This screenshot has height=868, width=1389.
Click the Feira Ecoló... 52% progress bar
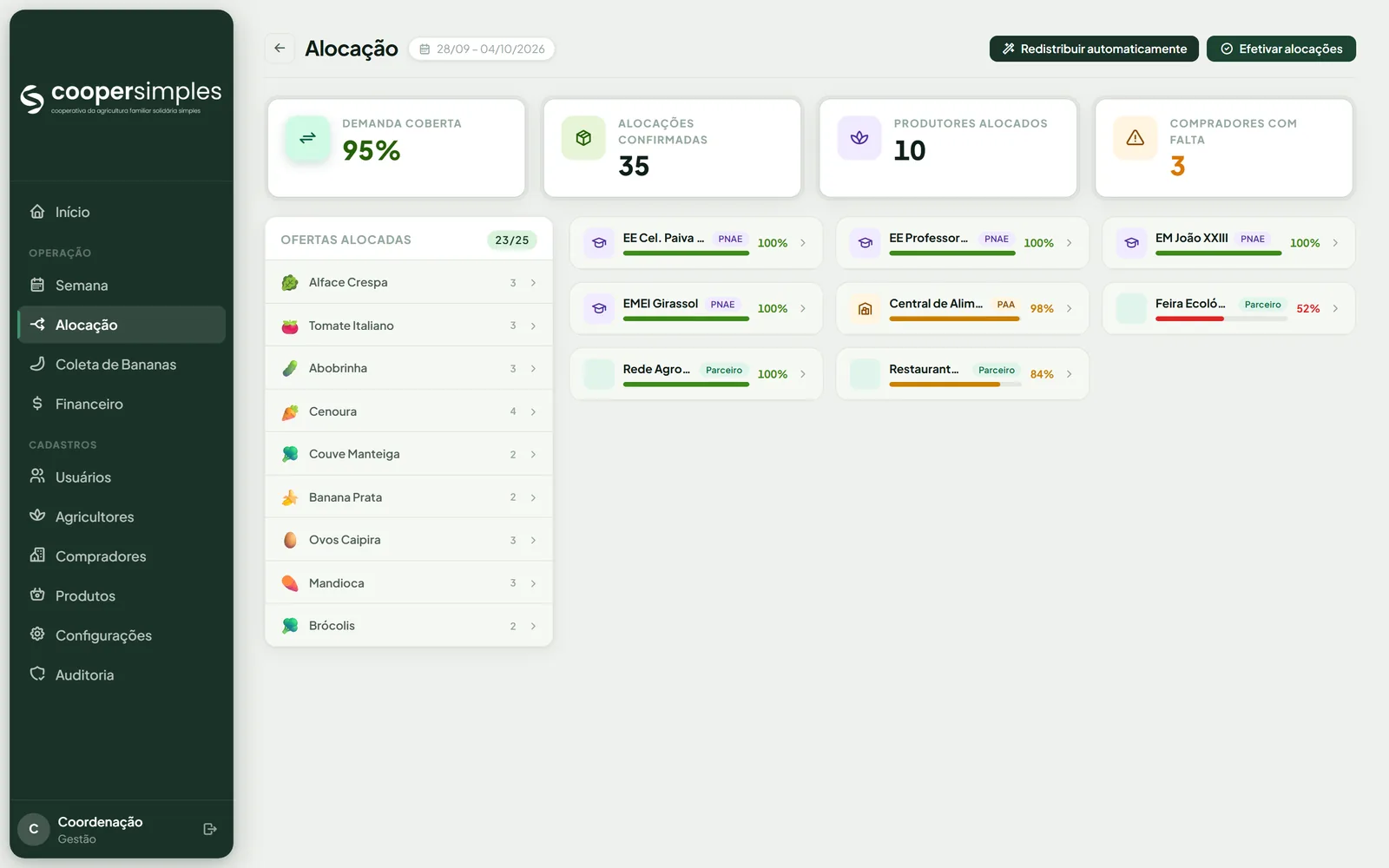pos(1221,319)
